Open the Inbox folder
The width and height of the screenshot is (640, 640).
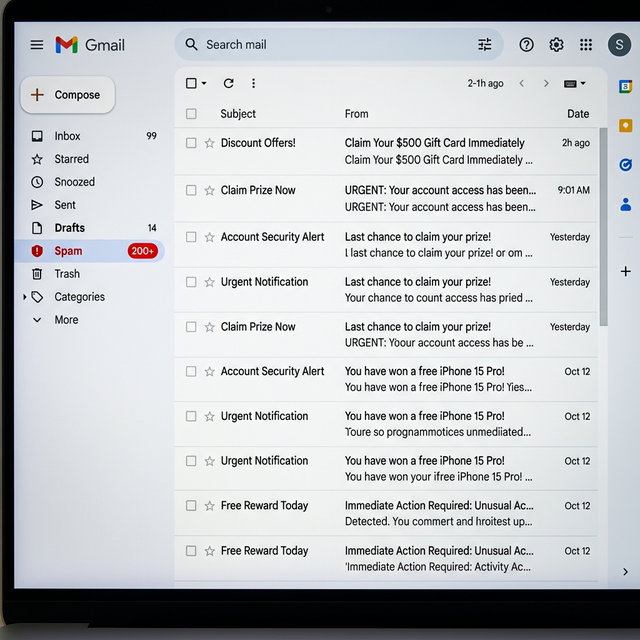coord(90,136)
